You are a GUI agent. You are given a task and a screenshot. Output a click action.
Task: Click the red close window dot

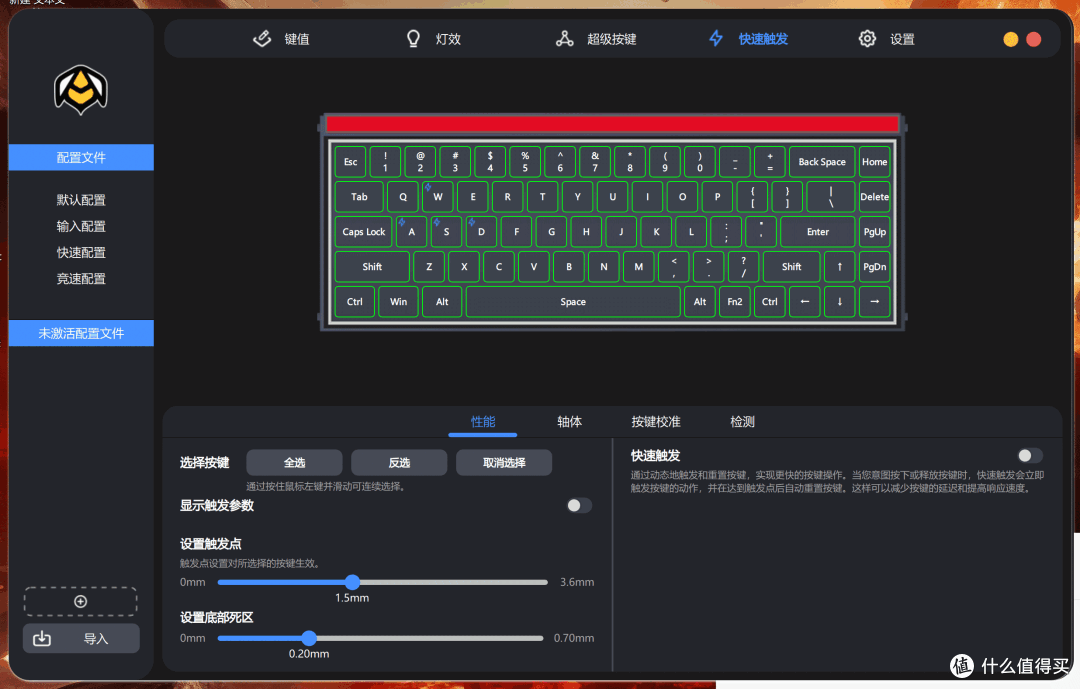pyautogui.click(x=1034, y=39)
